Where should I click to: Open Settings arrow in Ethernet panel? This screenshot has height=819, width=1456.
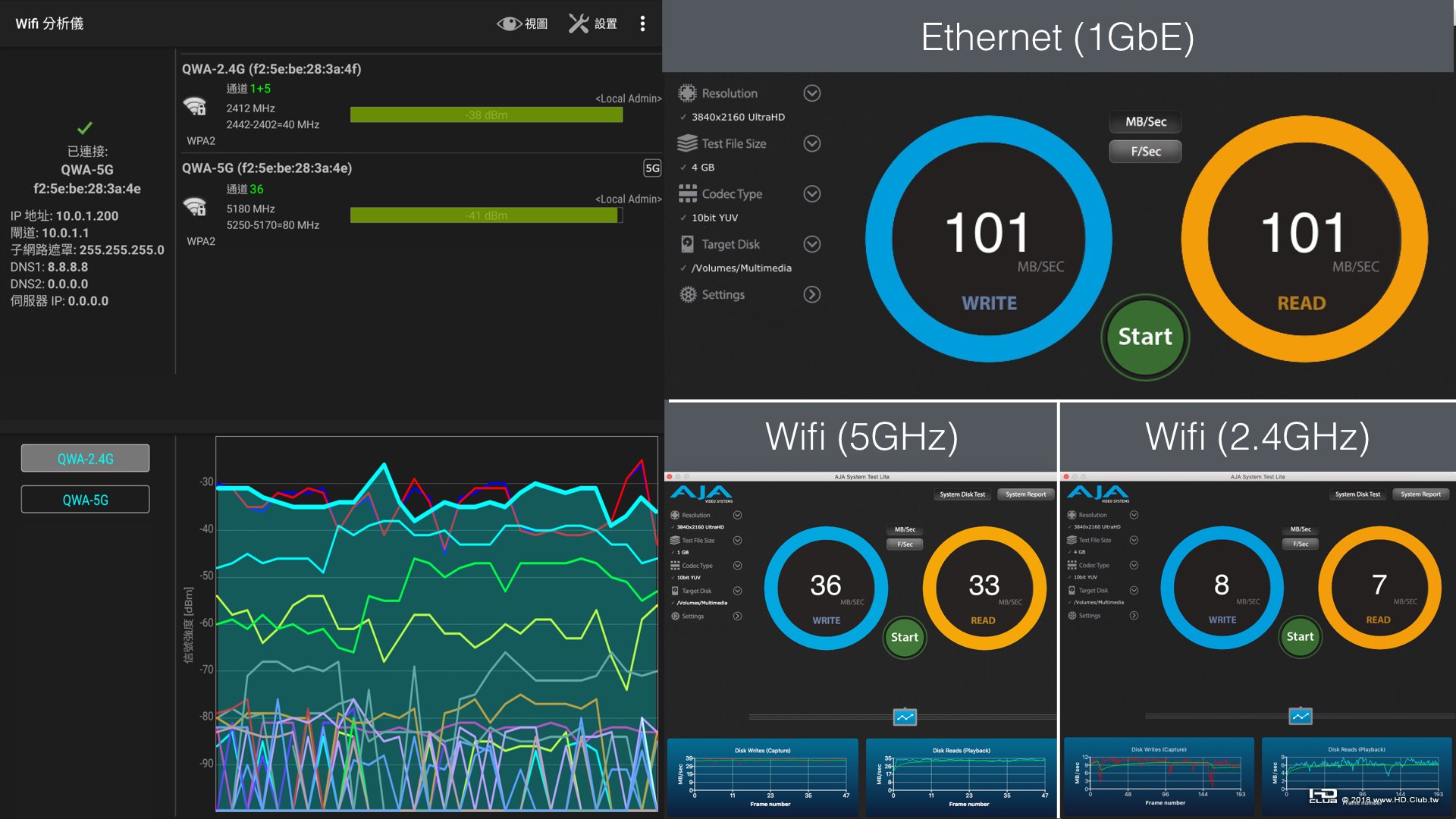click(x=811, y=294)
